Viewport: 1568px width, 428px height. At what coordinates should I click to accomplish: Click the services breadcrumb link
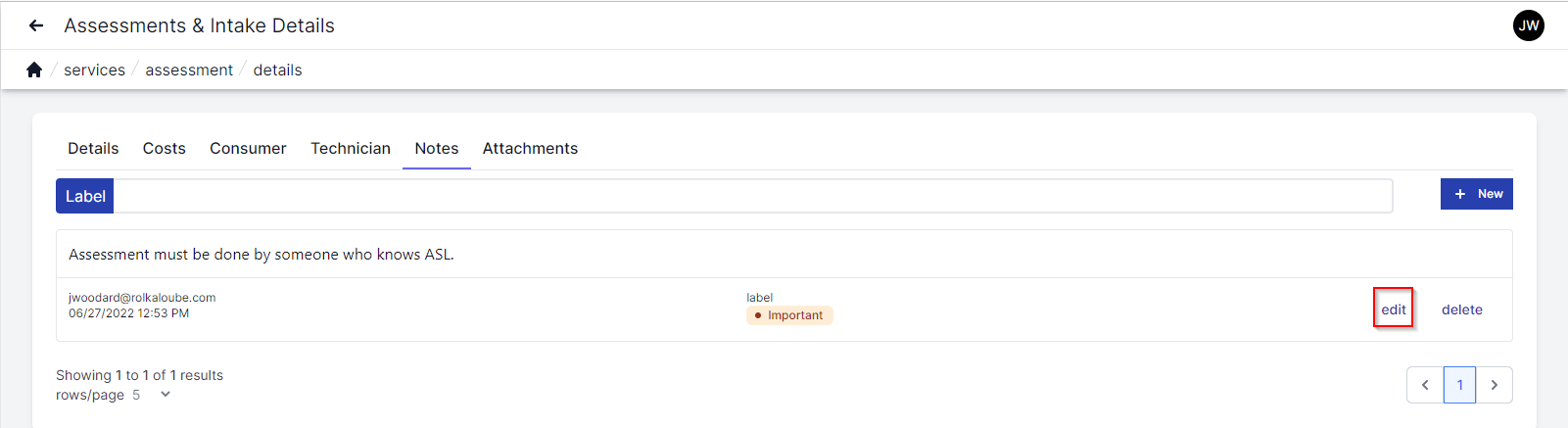point(94,71)
